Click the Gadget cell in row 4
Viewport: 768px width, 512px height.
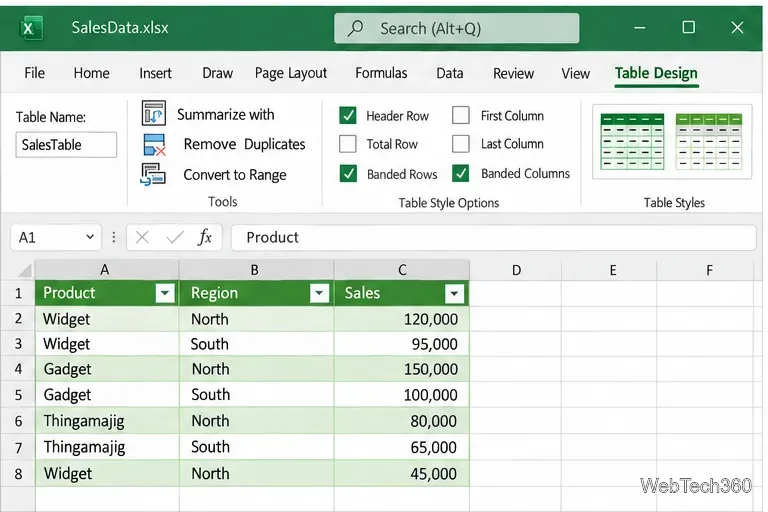(x=107, y=369)
